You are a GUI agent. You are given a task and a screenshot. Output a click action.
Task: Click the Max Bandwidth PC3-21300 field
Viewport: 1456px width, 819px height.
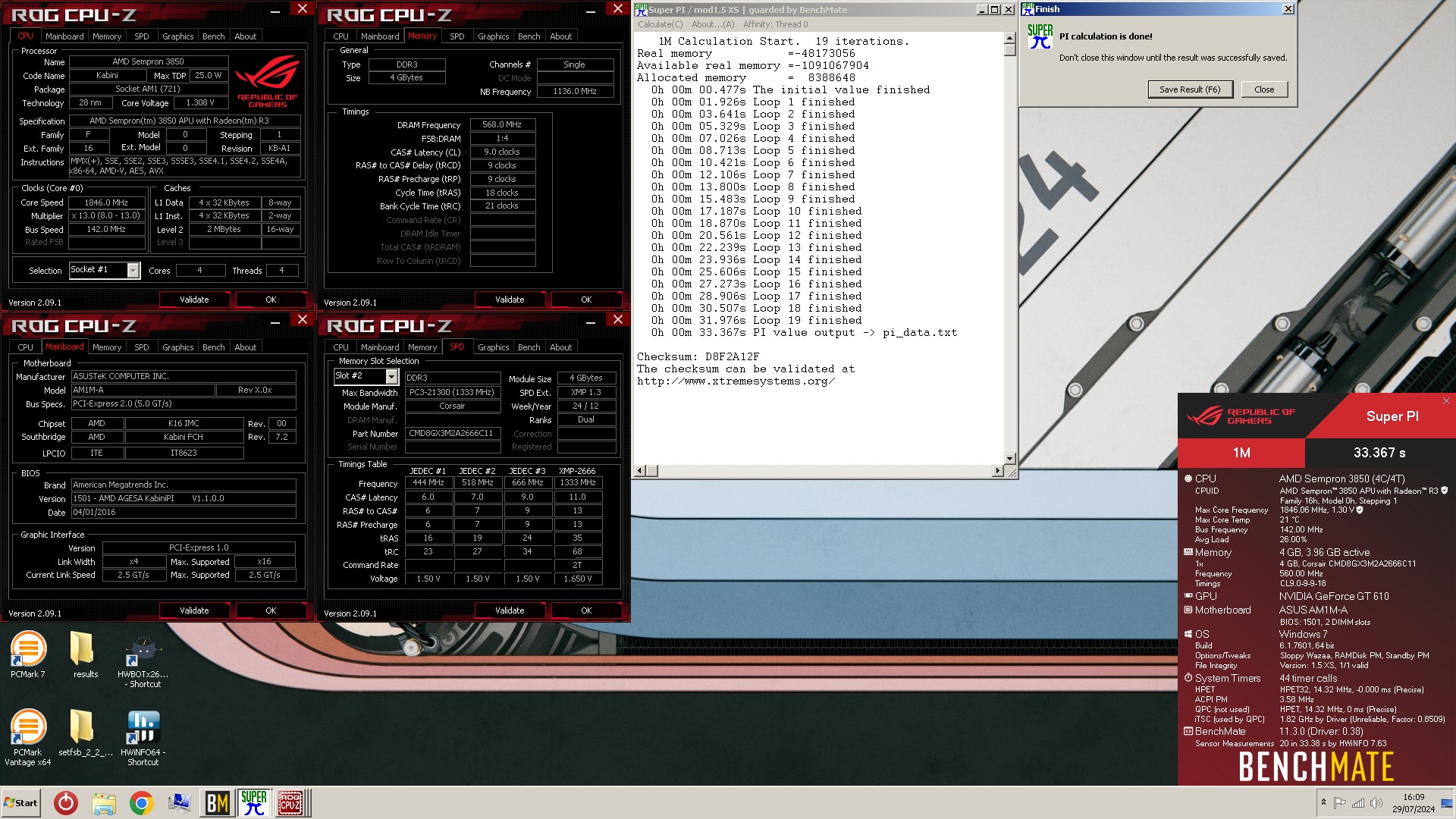(x=452, y=392)
